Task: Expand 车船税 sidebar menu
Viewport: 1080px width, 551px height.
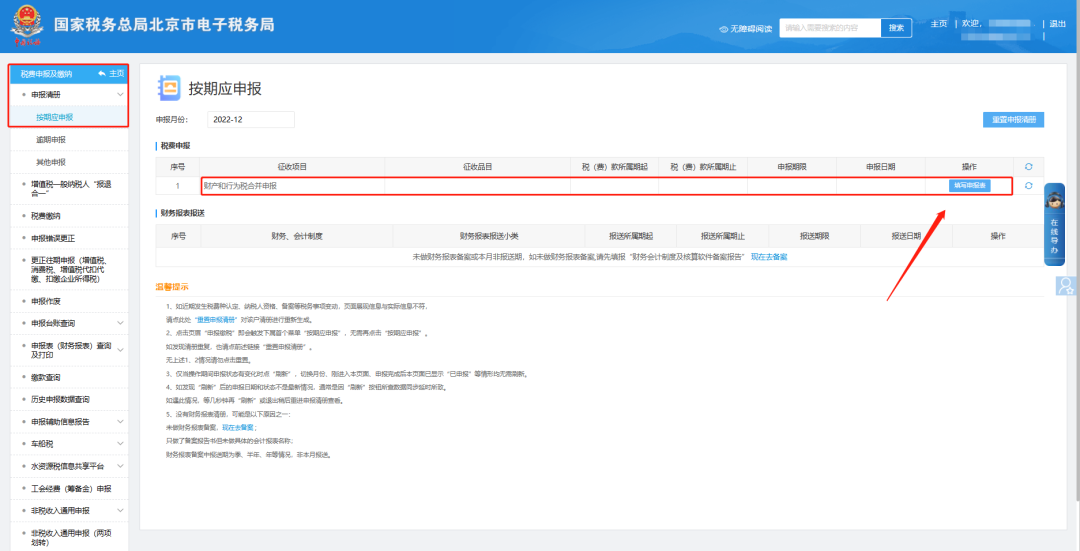Action: [120, 444]
